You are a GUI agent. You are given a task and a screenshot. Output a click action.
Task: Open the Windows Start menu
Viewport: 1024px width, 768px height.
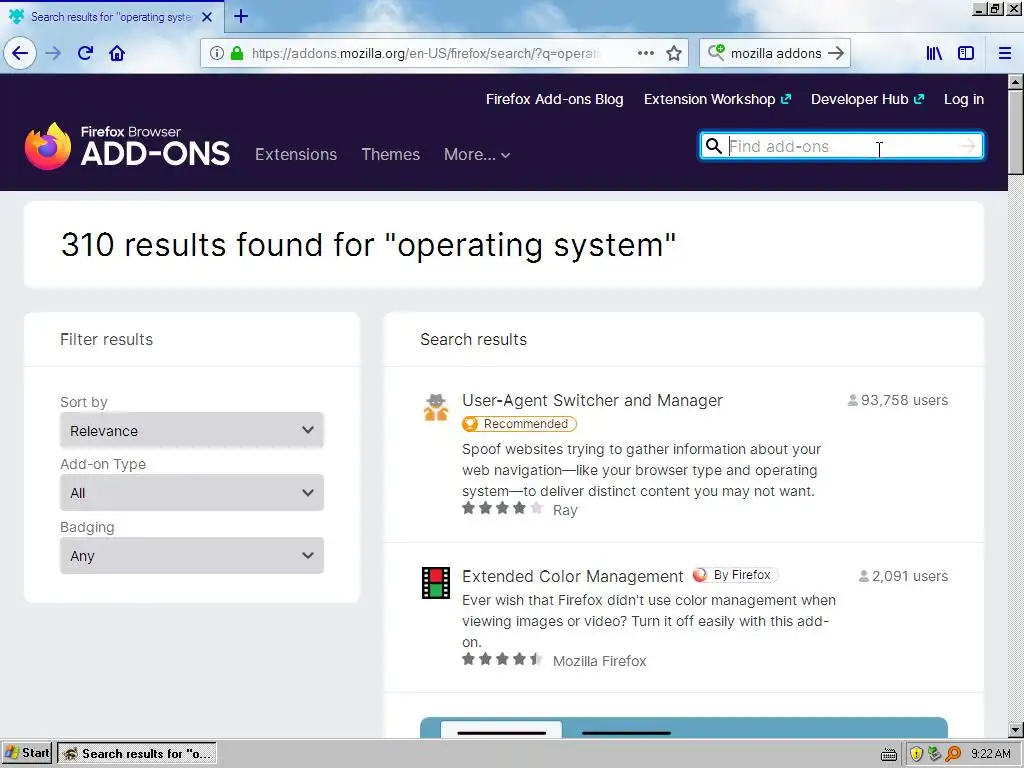(27, 754)
